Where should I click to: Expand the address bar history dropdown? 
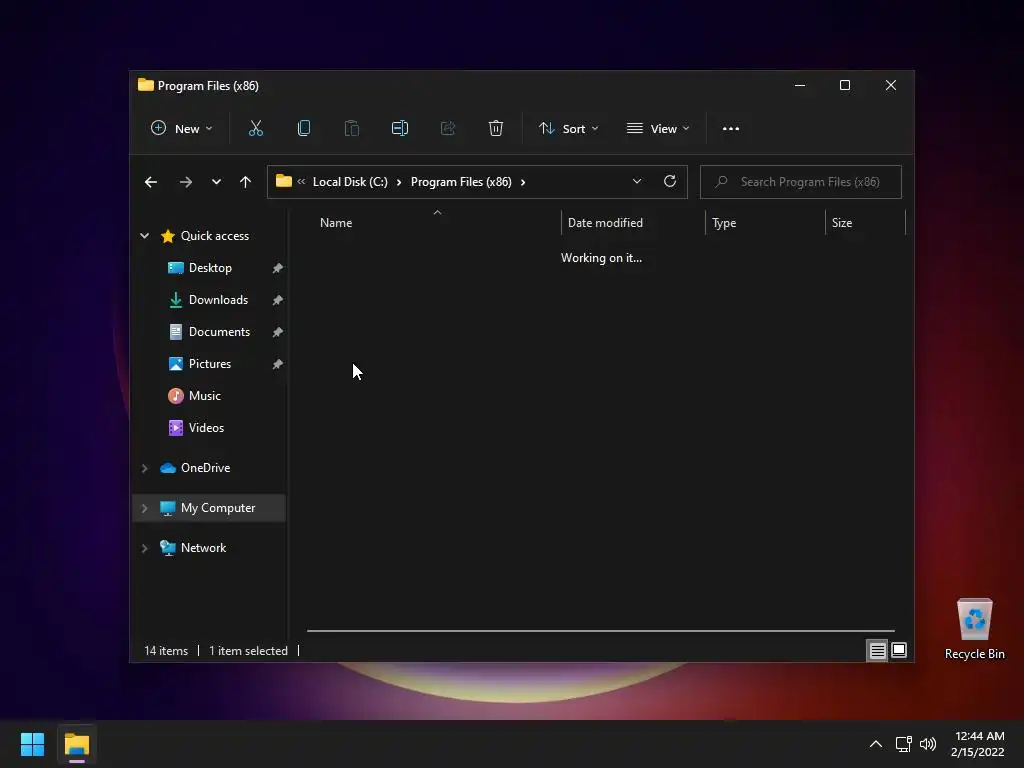(637, 182)
